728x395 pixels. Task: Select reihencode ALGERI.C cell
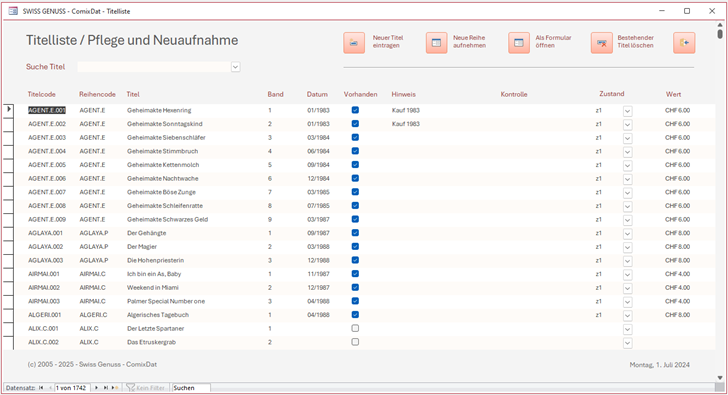click(x=93, y=315)
